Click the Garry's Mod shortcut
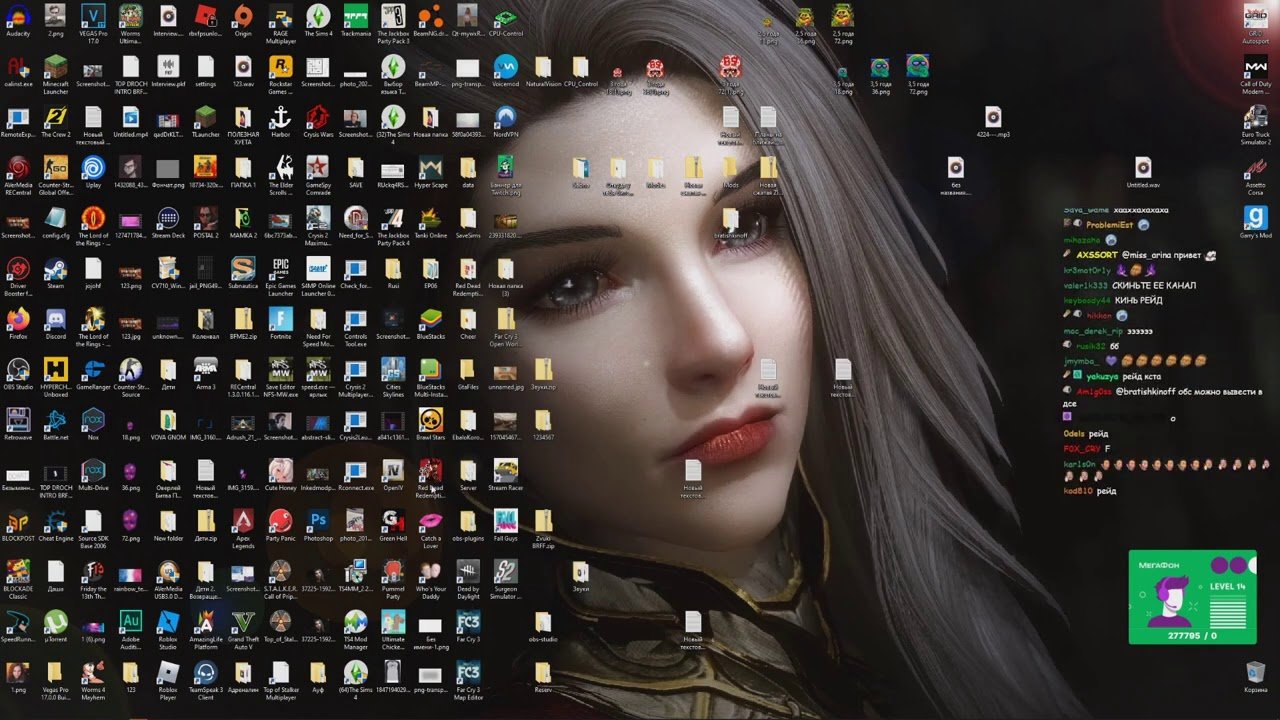This screenshot has width=1280, height=720. [x=1255, y=219]
